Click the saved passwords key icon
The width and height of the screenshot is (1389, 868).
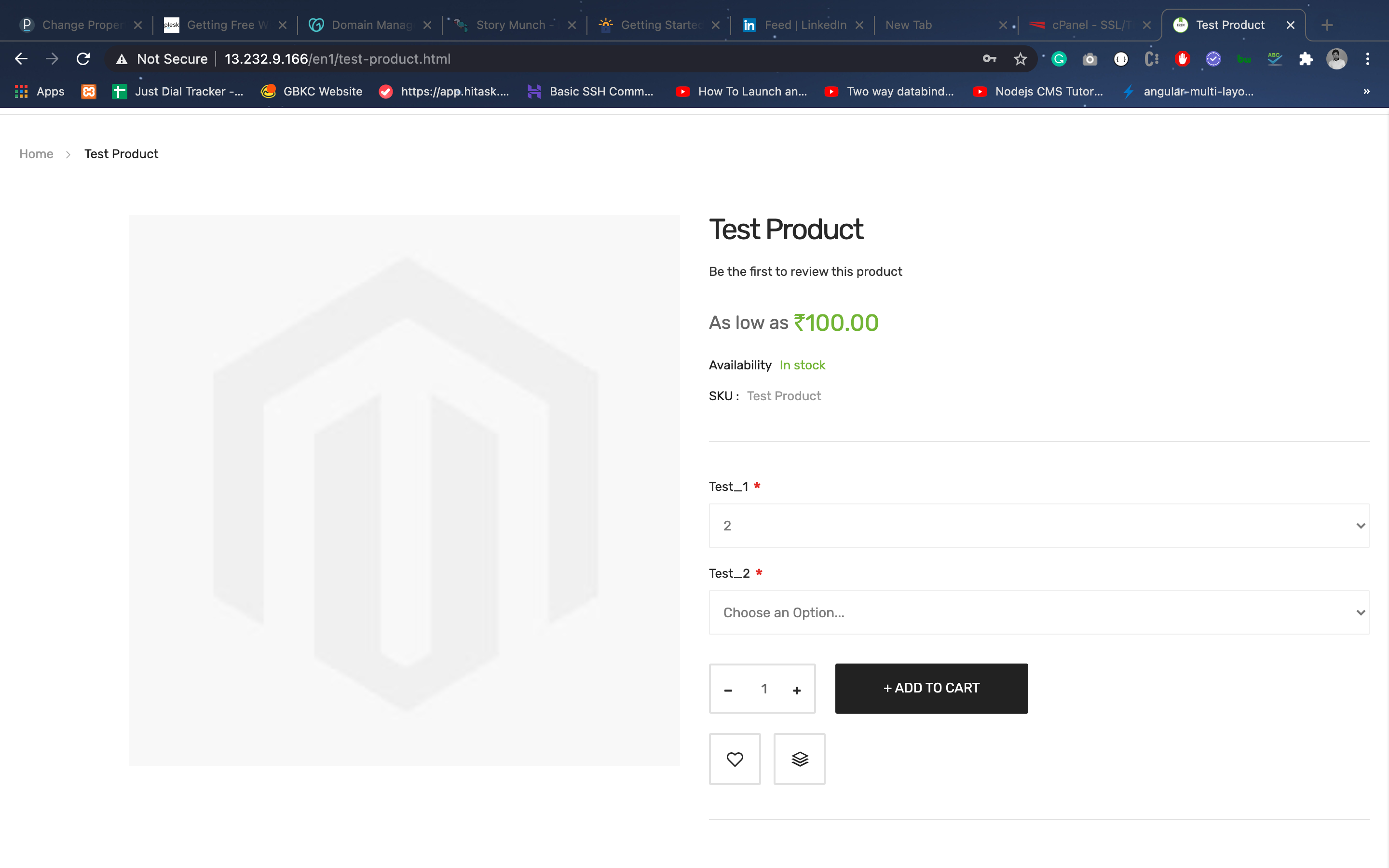pos(989,59)
